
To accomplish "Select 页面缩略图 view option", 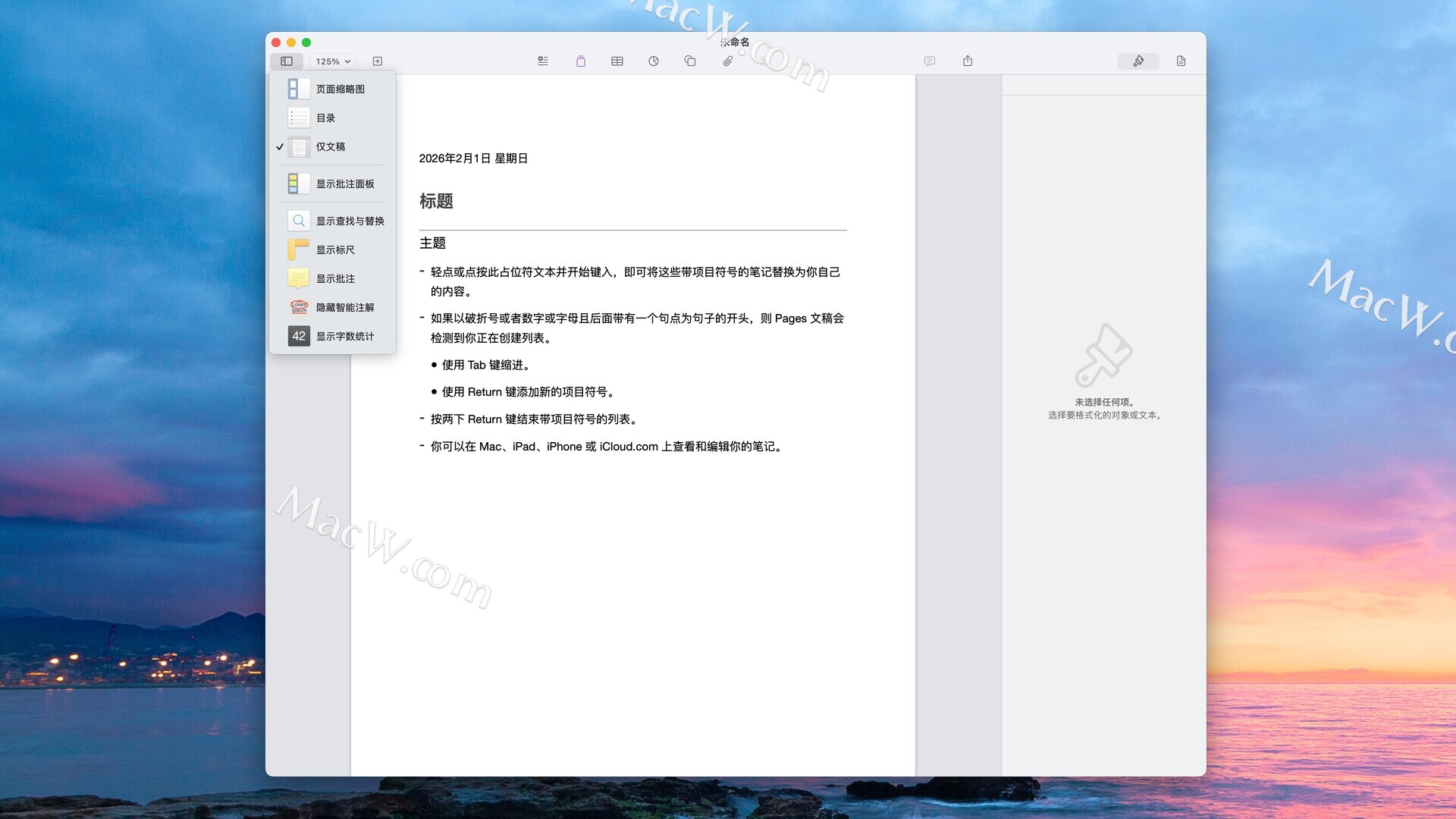I will click(x=340, y=89).
